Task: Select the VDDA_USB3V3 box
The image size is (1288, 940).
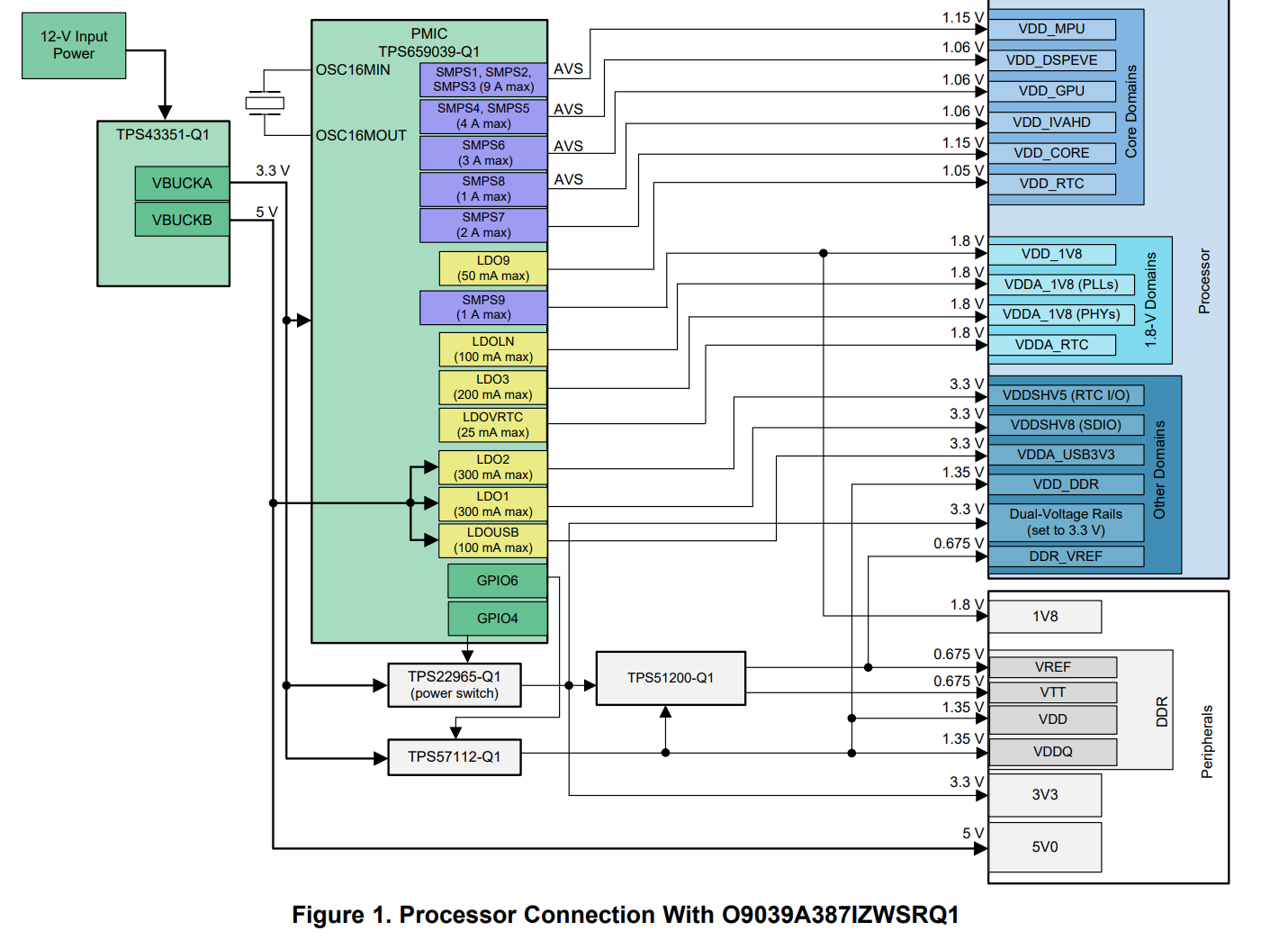Action: 1067,455
